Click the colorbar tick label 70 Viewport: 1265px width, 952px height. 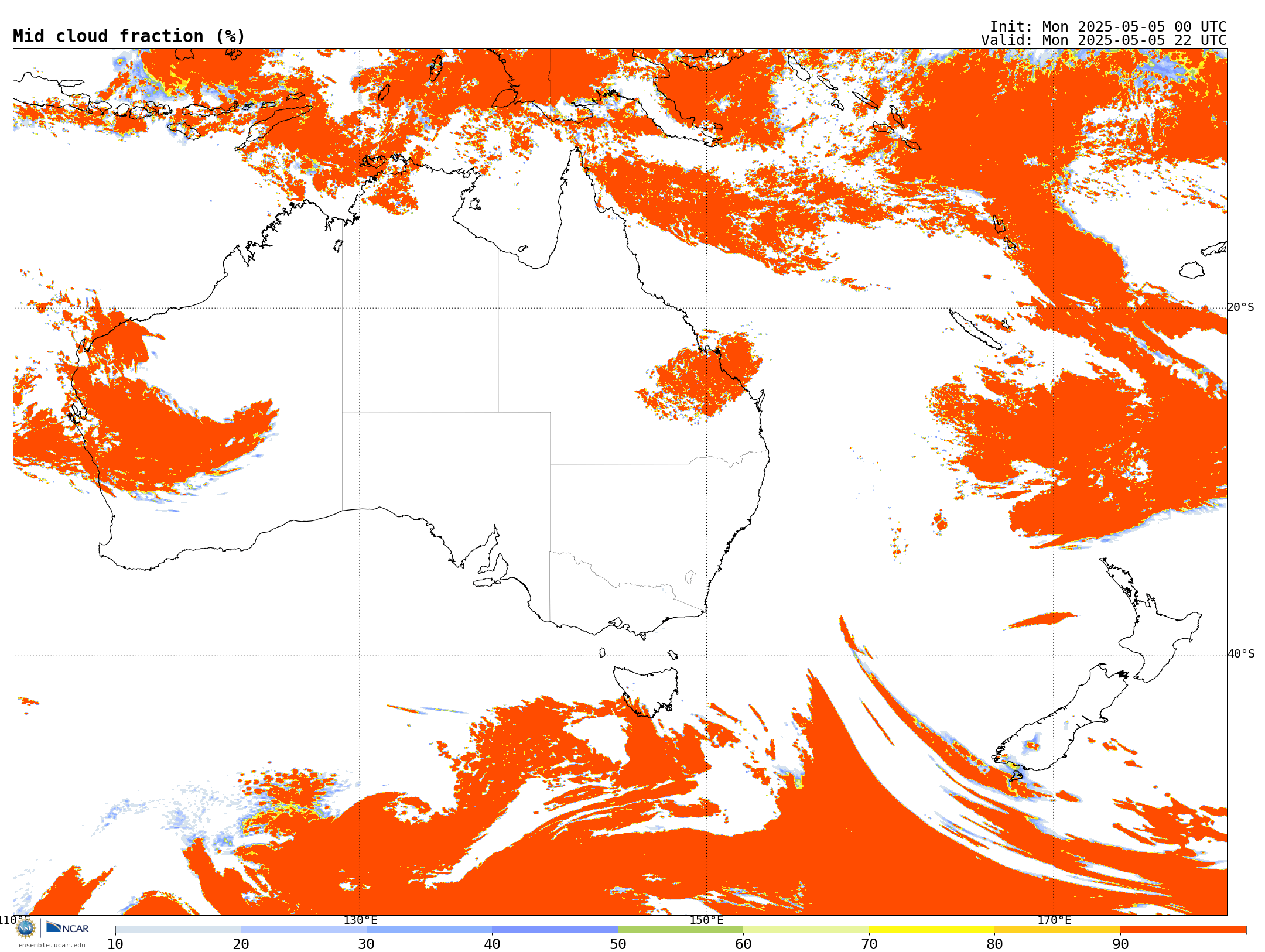pos(869,944)
